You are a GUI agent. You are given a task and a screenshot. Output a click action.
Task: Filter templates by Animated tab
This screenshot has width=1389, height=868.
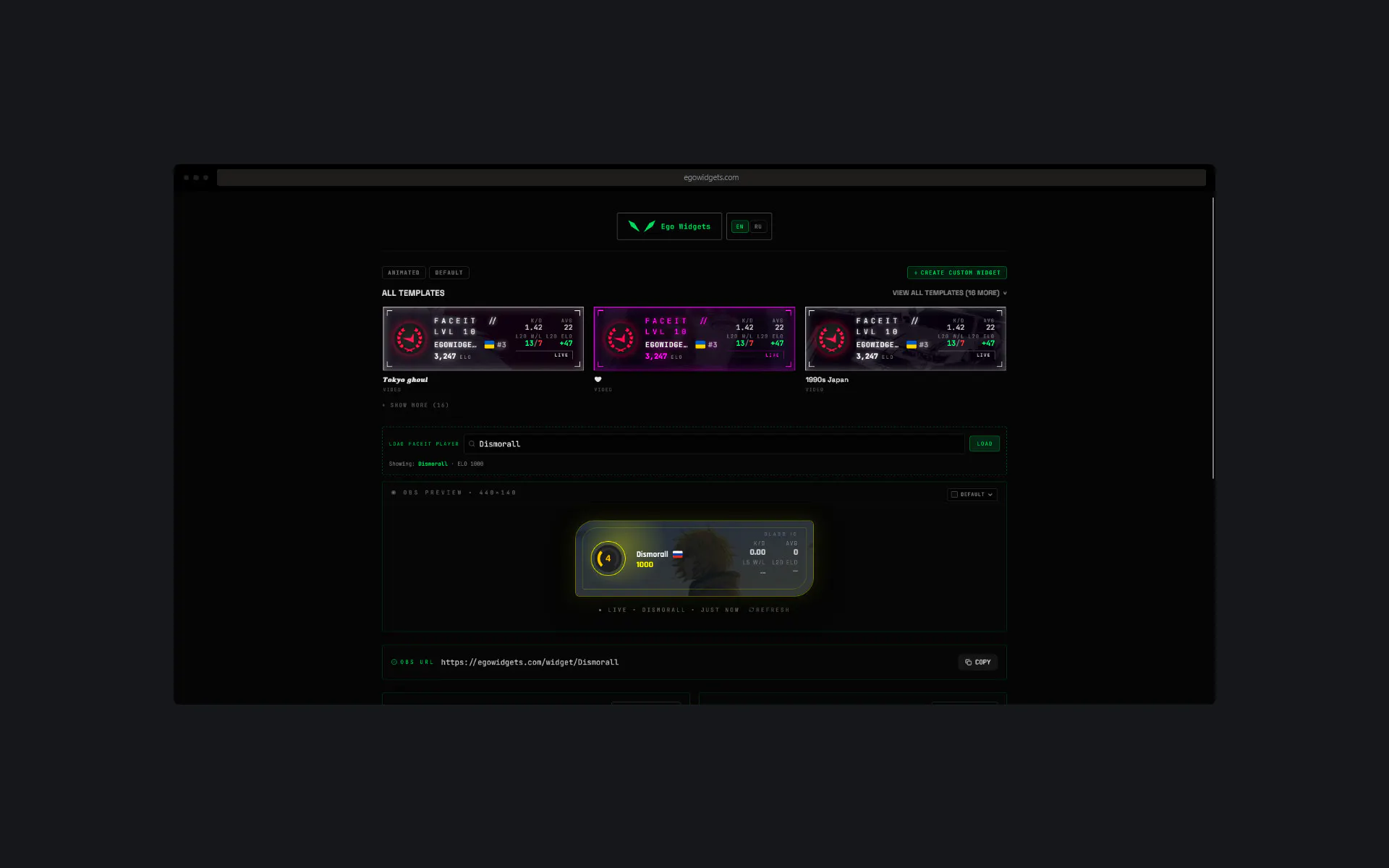404,273
